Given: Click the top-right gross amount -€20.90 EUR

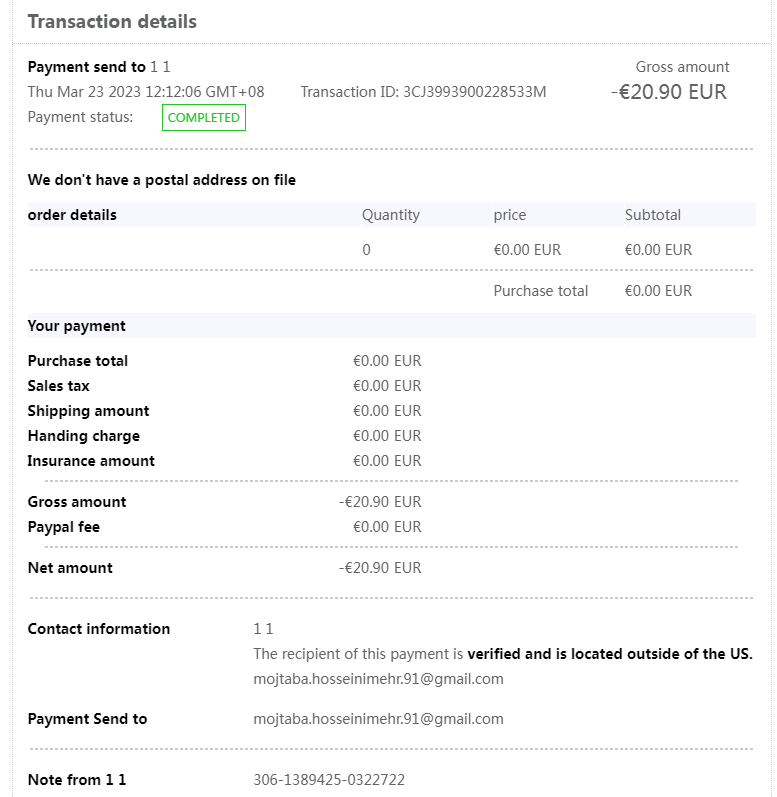Looking at the screenshot, I should coord(668,93).
